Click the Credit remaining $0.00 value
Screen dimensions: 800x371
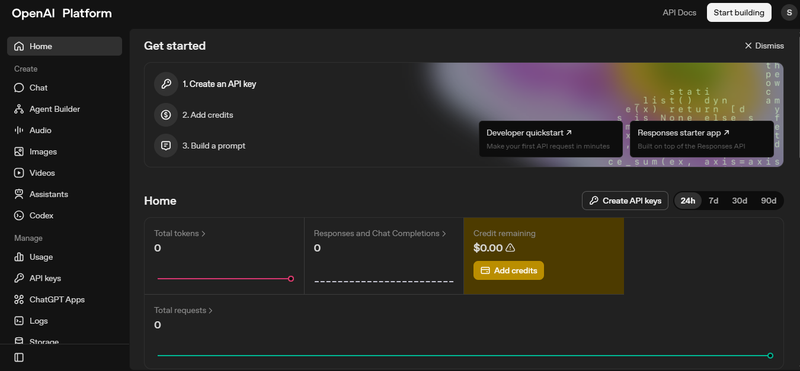pyautogui.click(x=488, y=248)
